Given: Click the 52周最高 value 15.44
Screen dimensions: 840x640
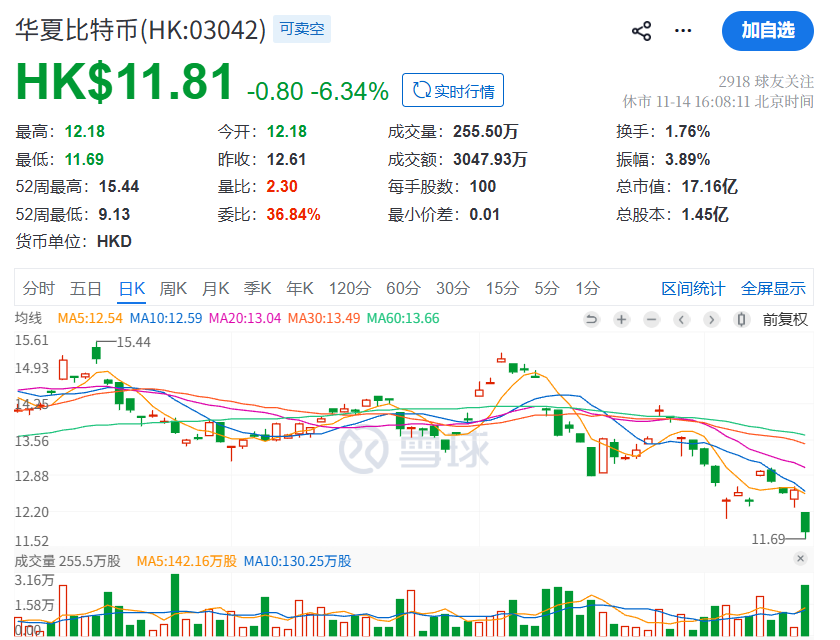Looking at the screenshot, I should [x=119, y=186].
